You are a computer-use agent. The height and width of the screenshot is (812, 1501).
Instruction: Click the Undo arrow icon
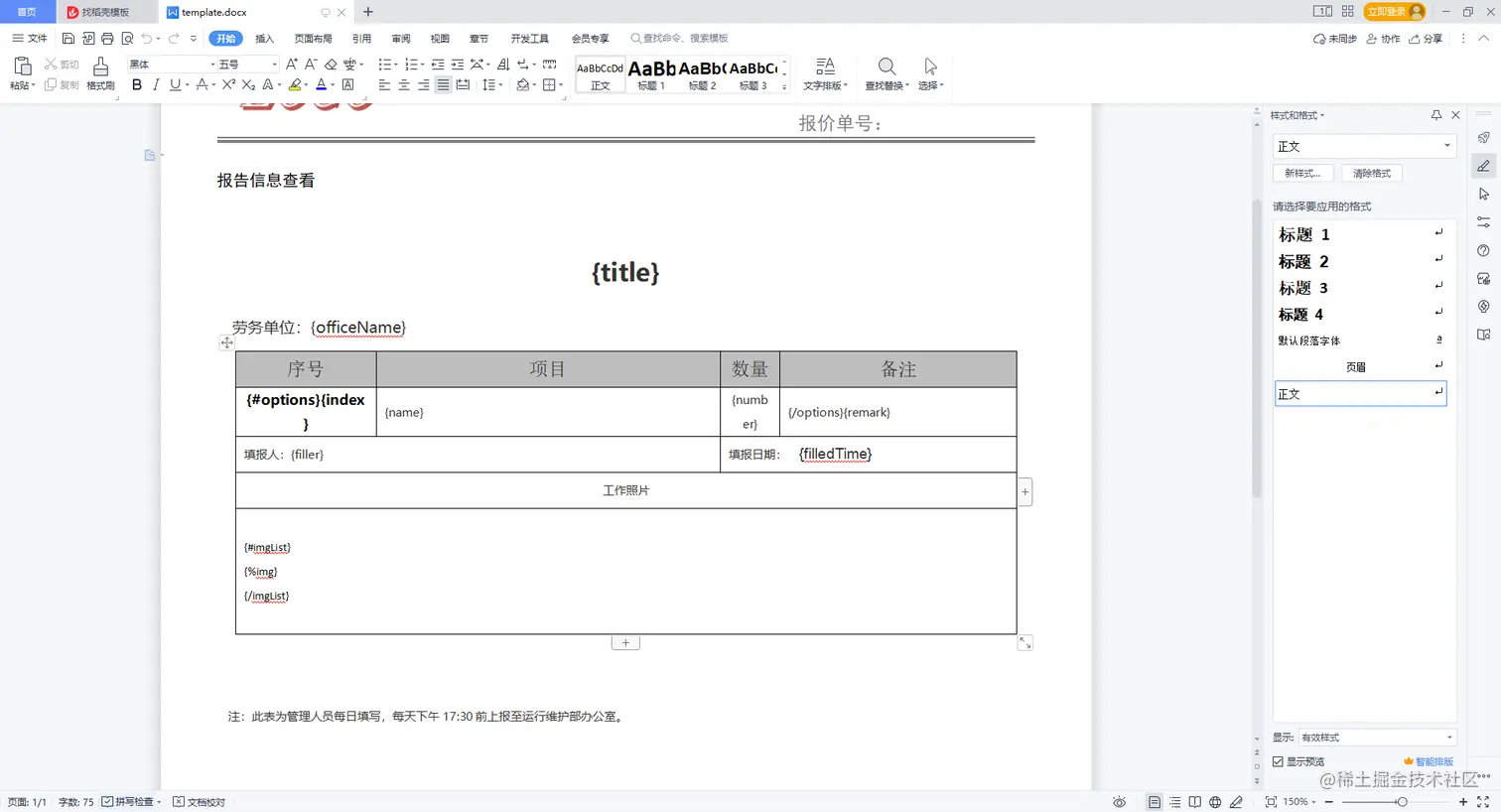click(x=147, y=39)
